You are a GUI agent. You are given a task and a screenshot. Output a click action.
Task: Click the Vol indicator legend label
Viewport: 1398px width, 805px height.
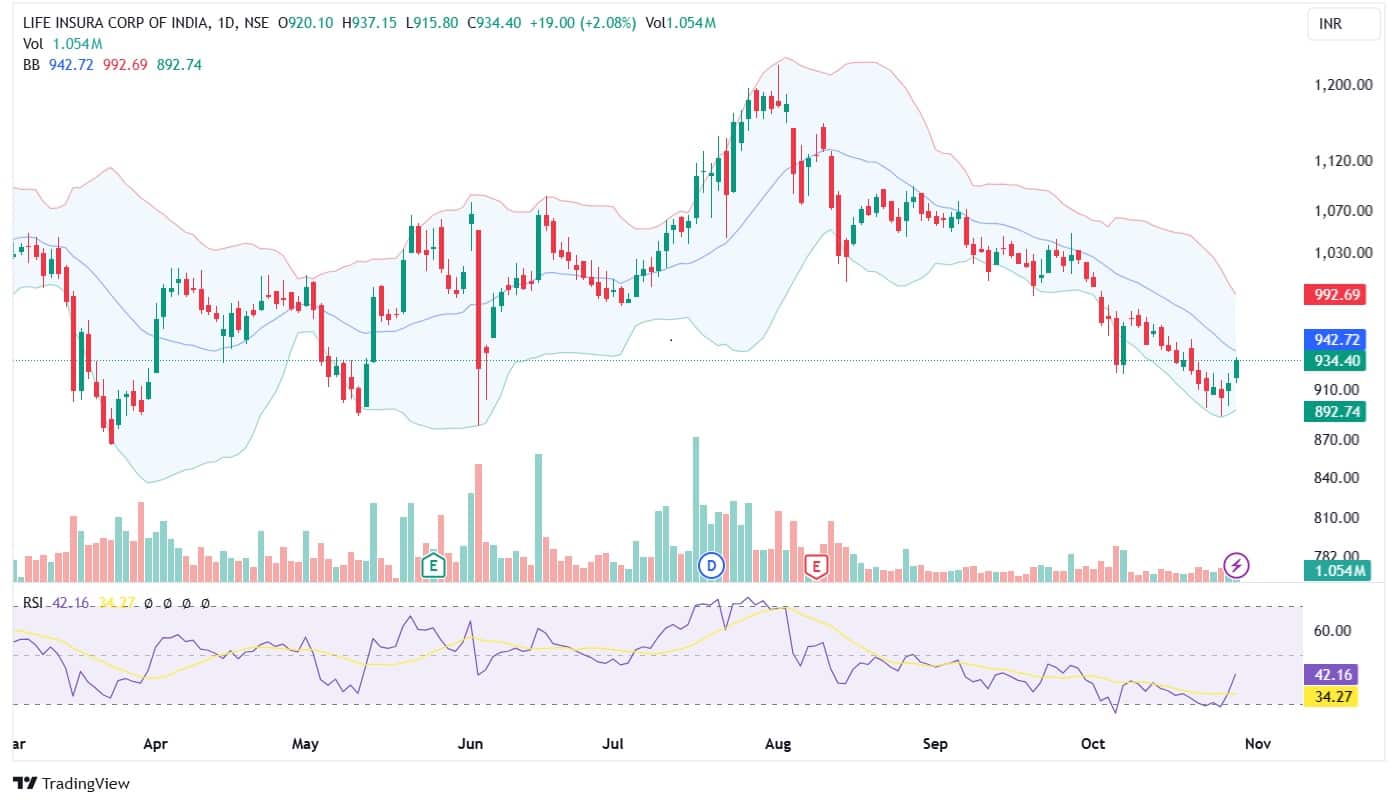(33, 43)
